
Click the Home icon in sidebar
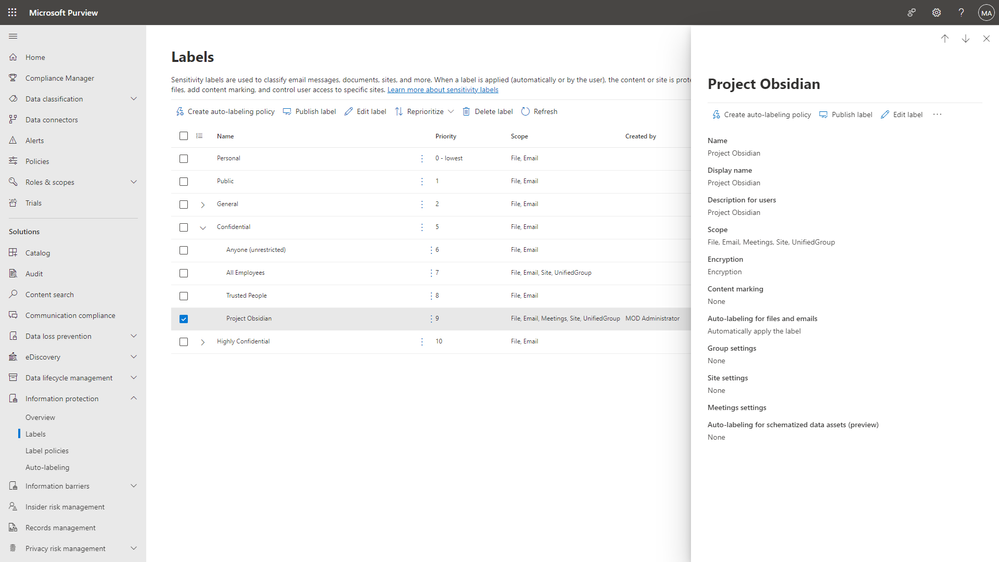tap(13, 57)
